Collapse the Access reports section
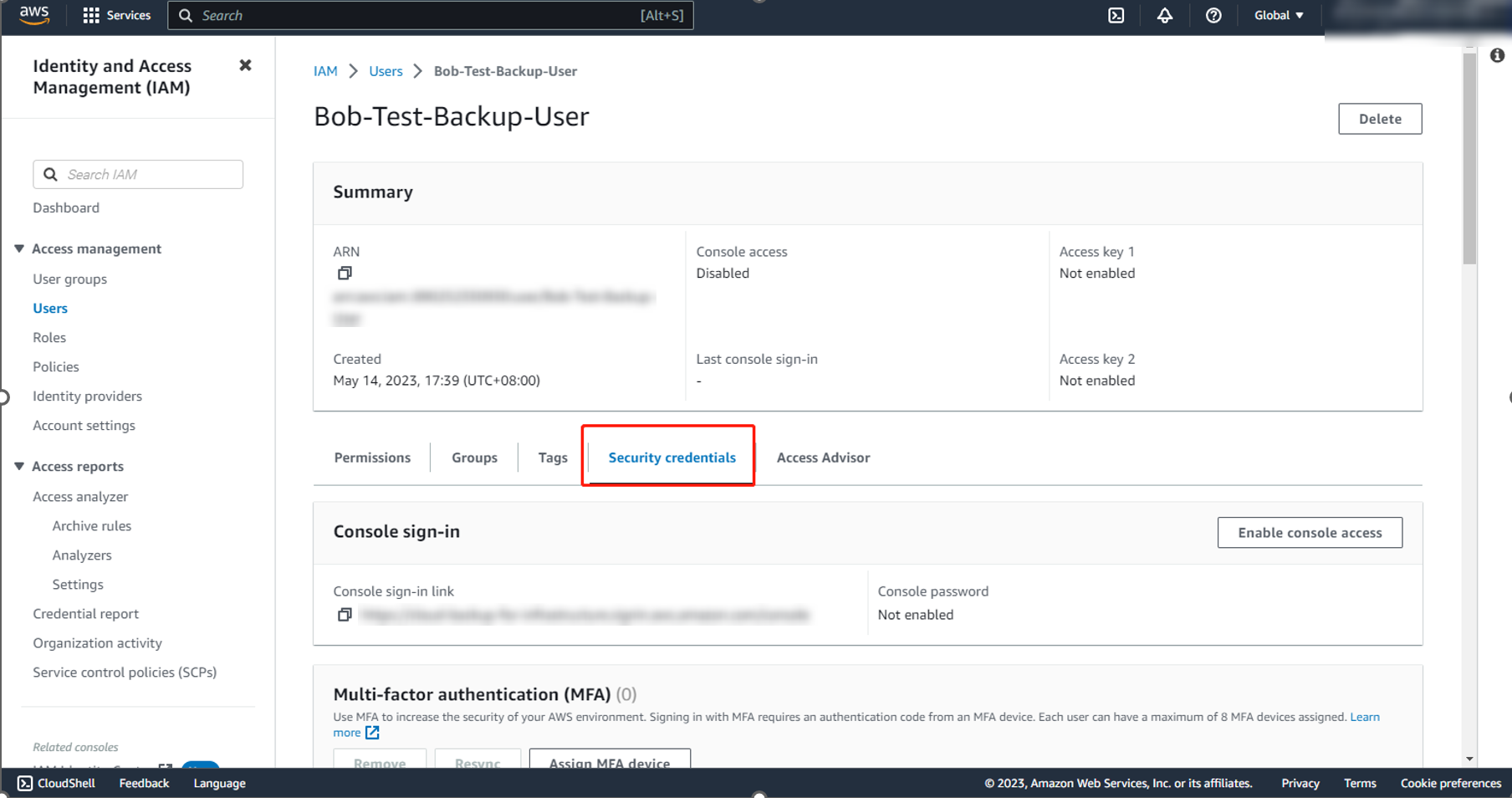The width and height of the screenshot is (1512, 798). 19,466
